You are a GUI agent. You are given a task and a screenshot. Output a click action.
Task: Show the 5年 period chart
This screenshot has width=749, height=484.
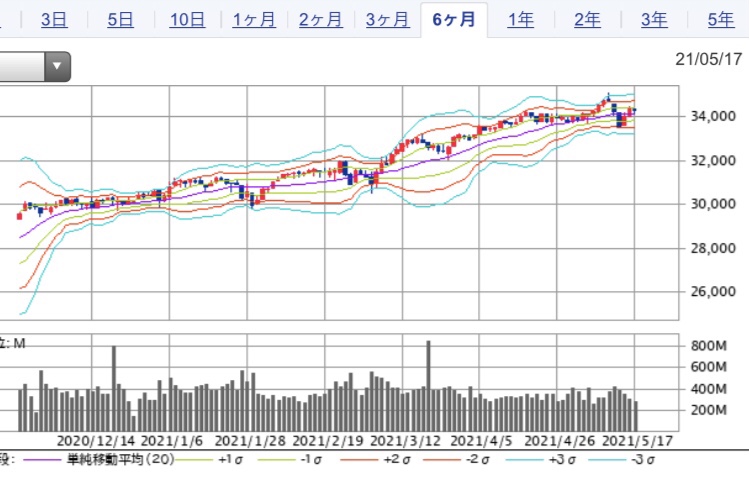721,20
